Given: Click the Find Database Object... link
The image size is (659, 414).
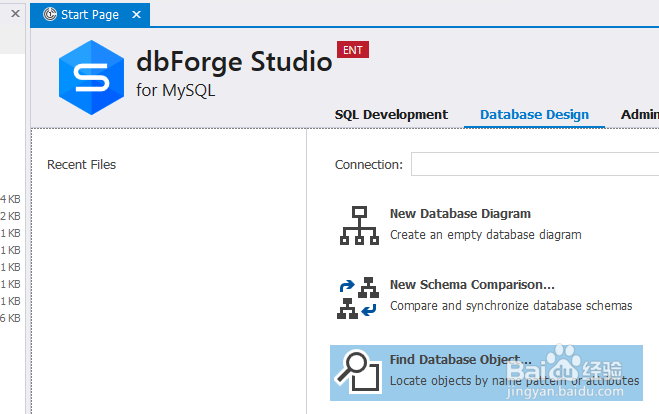Looking at the screenshot, I should [460, 360].
